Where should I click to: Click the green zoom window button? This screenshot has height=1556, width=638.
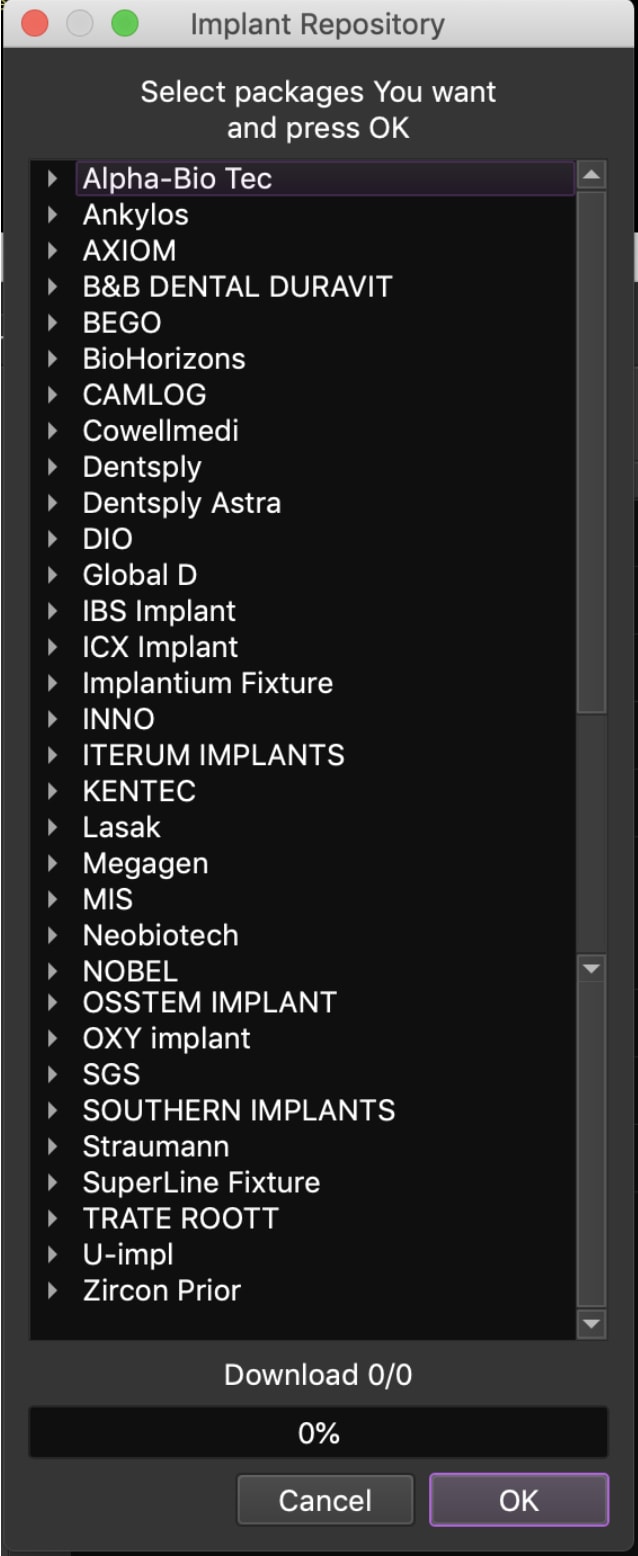[x=125, y=24]
